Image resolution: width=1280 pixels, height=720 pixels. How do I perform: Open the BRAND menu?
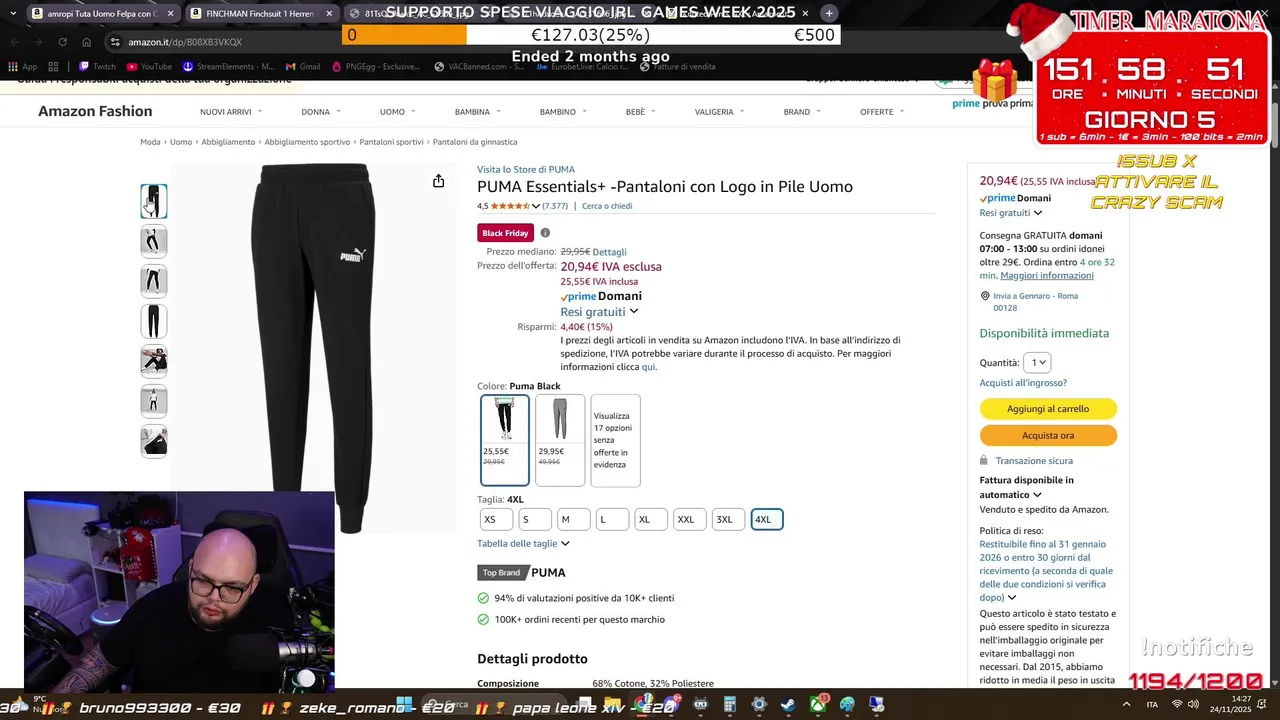(802, 112)
